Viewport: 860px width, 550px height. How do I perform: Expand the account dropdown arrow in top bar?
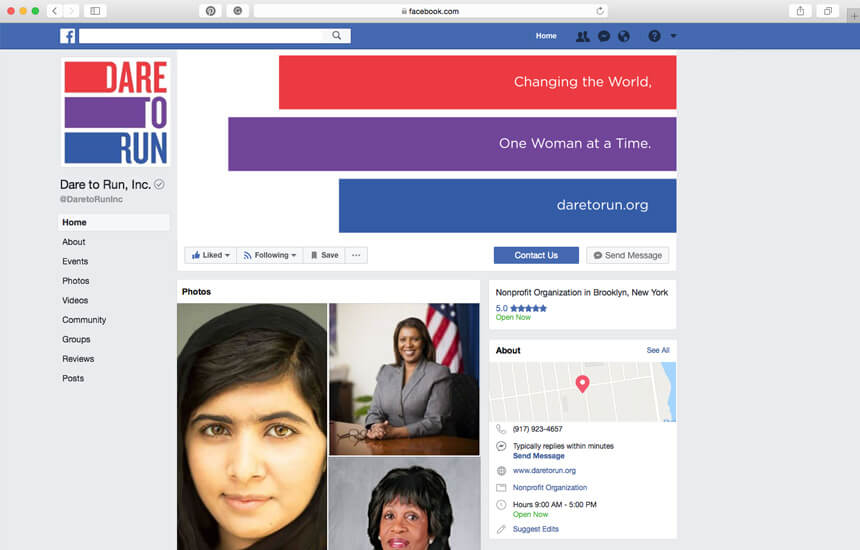[674, 36]
